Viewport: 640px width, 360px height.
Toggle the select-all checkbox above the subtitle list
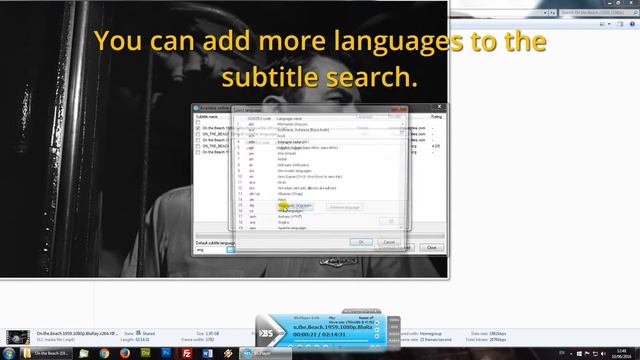point(198,122)
